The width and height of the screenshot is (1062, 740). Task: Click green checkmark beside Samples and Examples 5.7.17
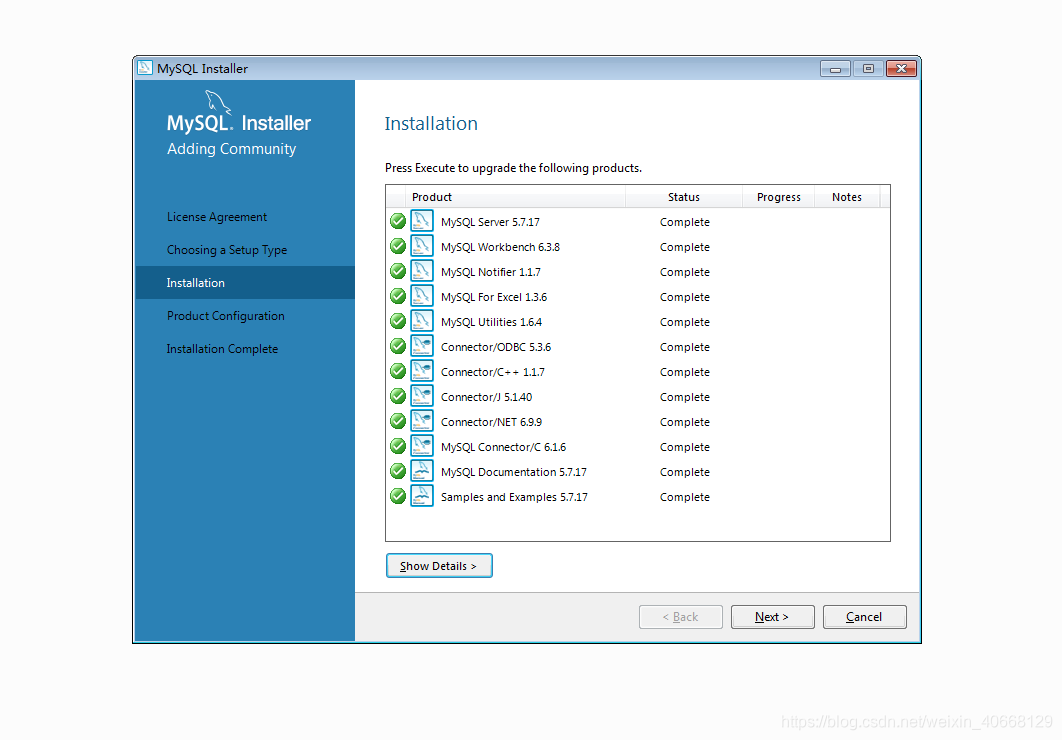click(x=398, y=497)
